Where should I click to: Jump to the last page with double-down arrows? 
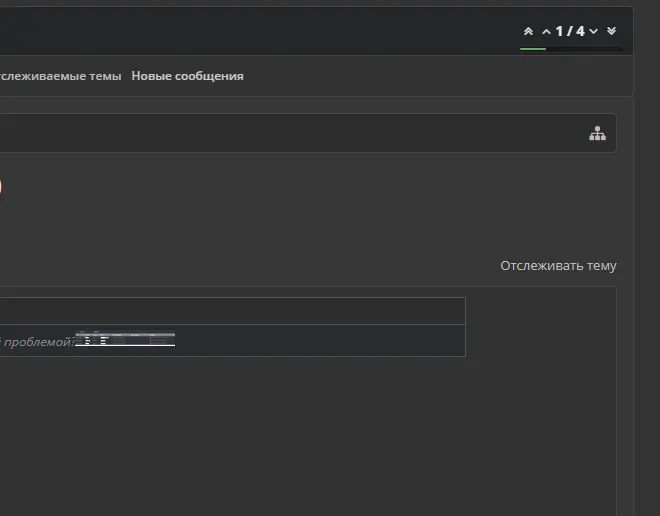pos(612,31)
